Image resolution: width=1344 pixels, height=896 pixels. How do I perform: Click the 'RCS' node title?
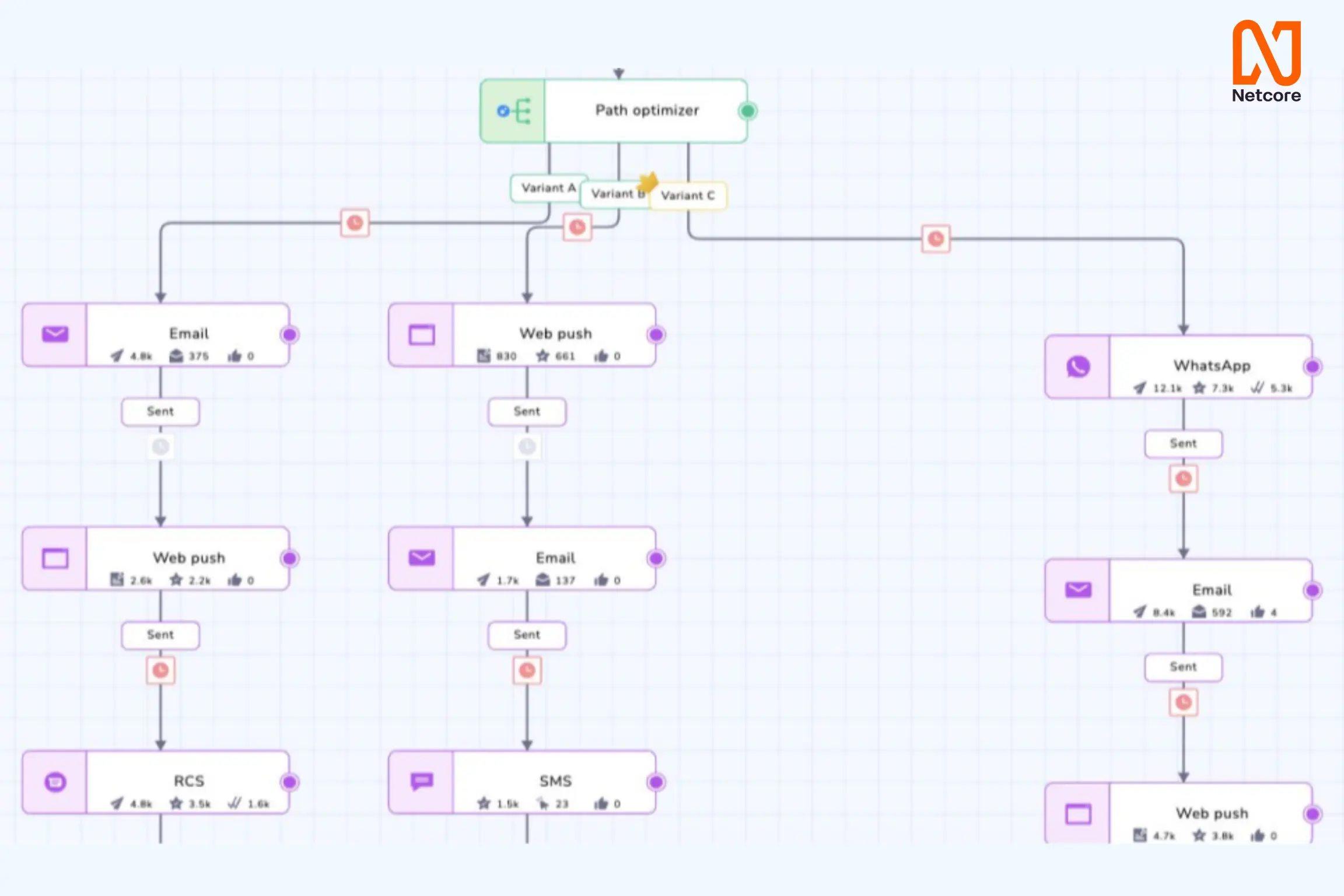[x=189, y=781]
